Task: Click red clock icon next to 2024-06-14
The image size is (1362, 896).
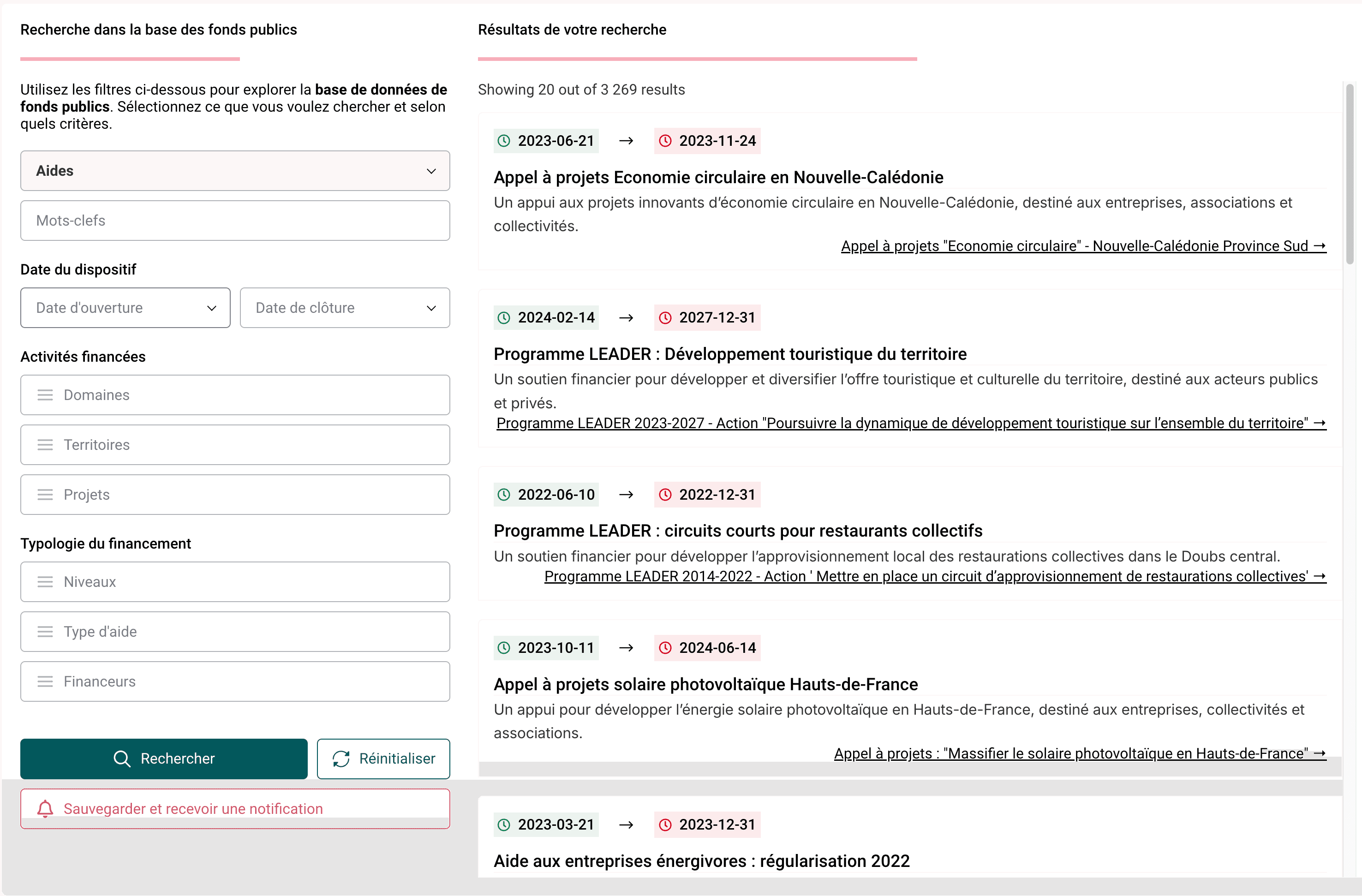Action: (x=665, y=648)
